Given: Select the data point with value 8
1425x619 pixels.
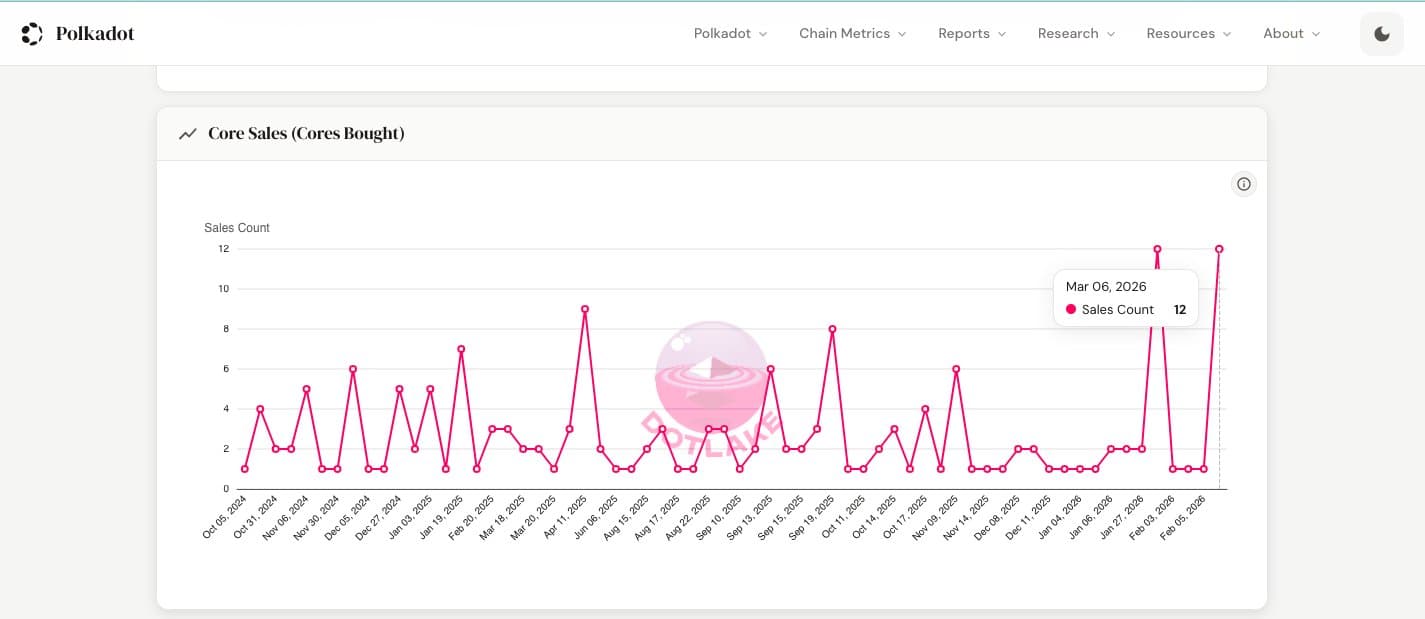Looking at the screenshot, I should (832, 329).
